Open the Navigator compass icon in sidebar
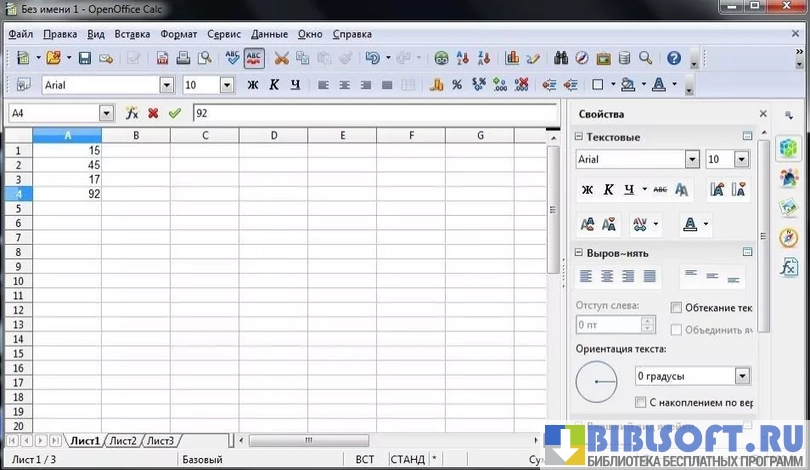810x470 pixels. pos(789,238)
